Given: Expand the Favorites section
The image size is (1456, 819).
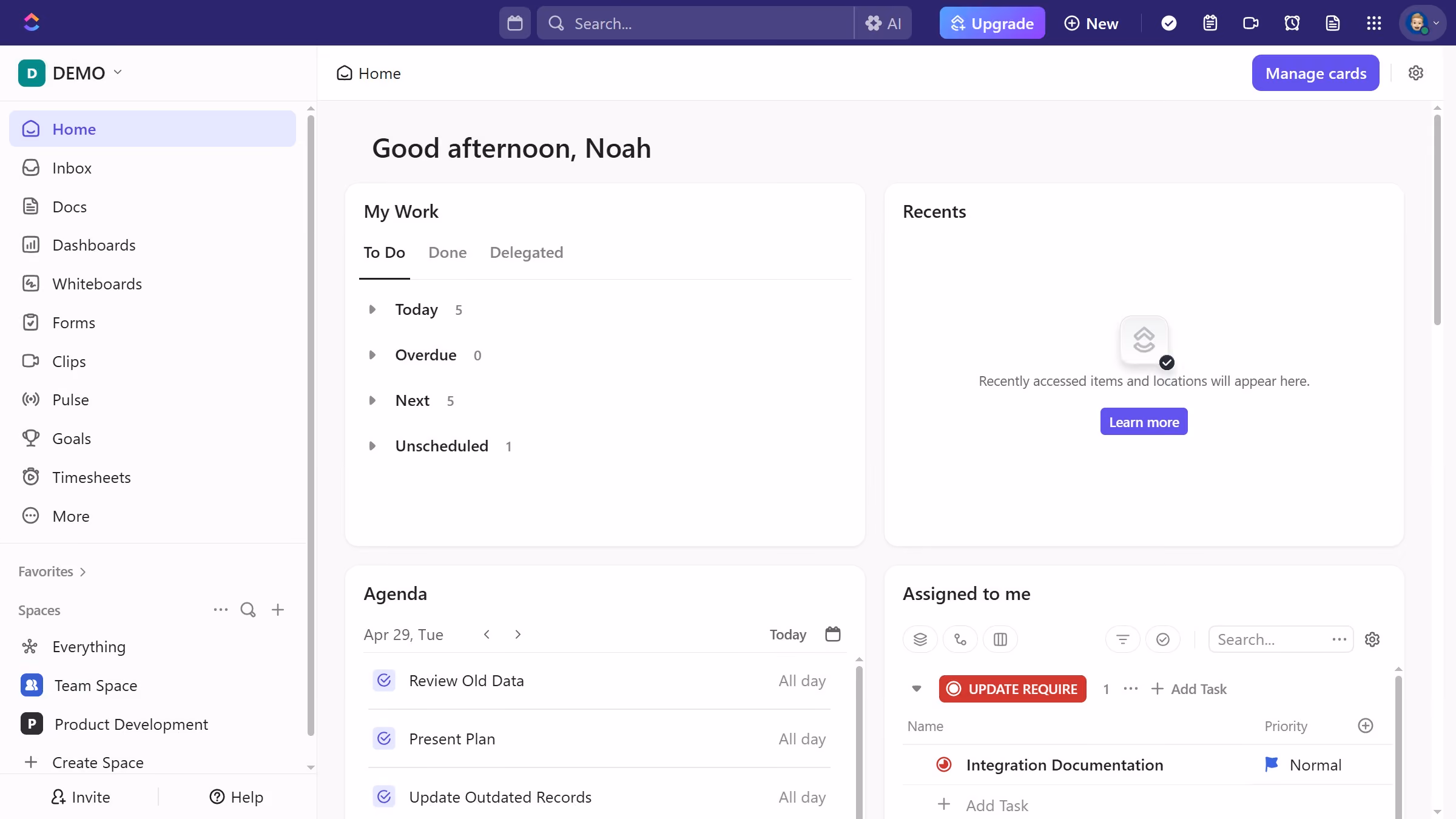Looking at the screenshot, I should (x=52, y=571).
